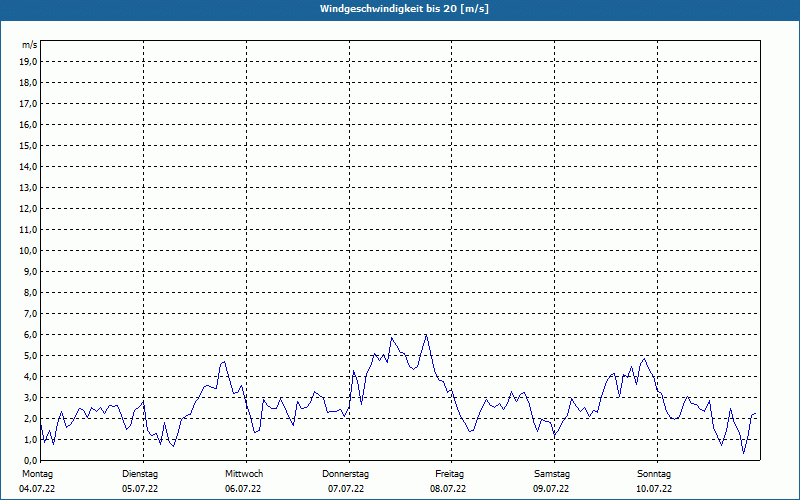
Task: Click the 'Samstag' day label
Action: (x=552, y=474)
